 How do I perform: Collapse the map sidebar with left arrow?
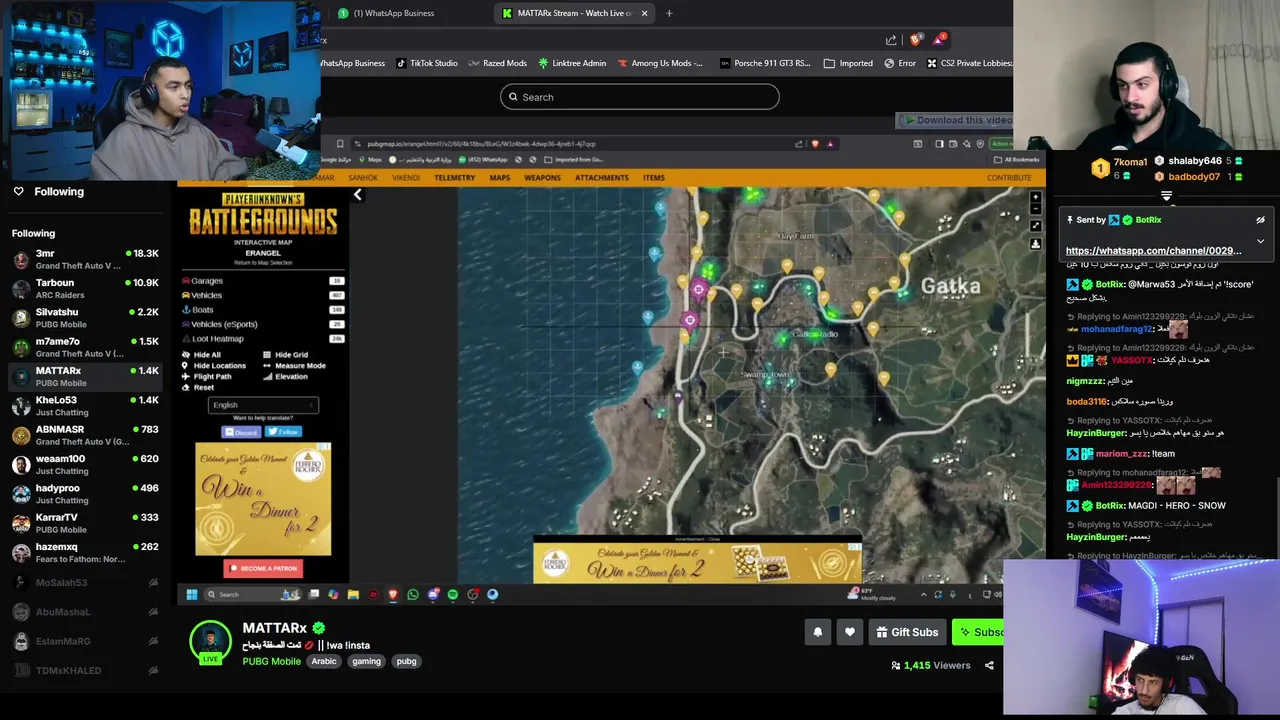pos(357,195)
